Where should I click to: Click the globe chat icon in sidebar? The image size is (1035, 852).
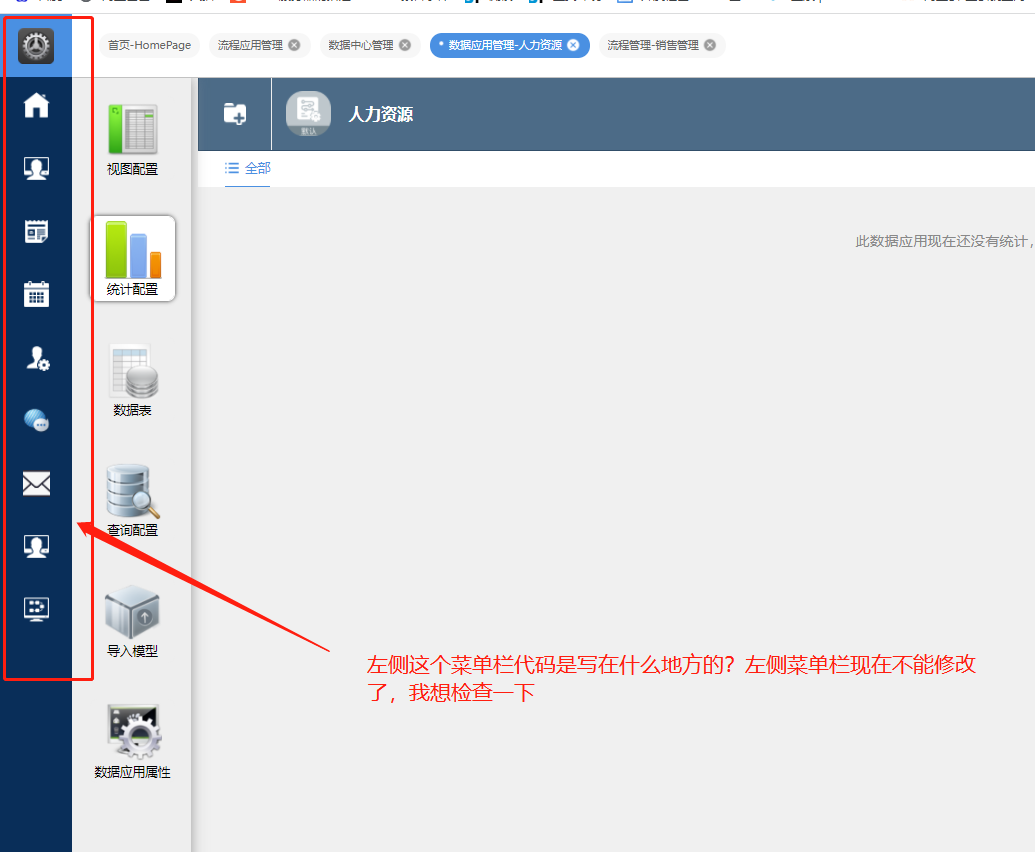pyautogui.click(x=36, y=420)
